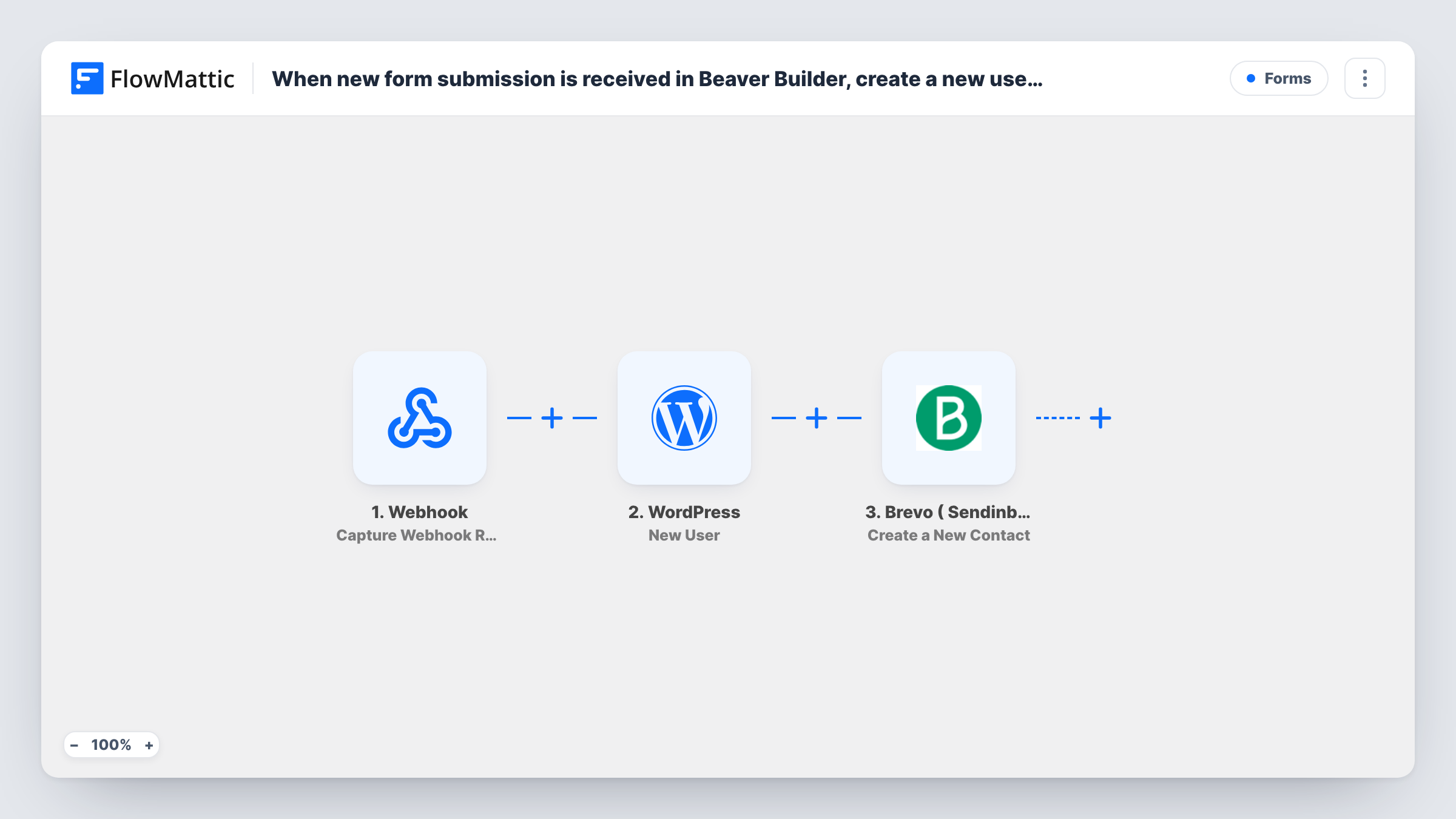
Task: Add new step after Brevo
Action: point(1100,418)
